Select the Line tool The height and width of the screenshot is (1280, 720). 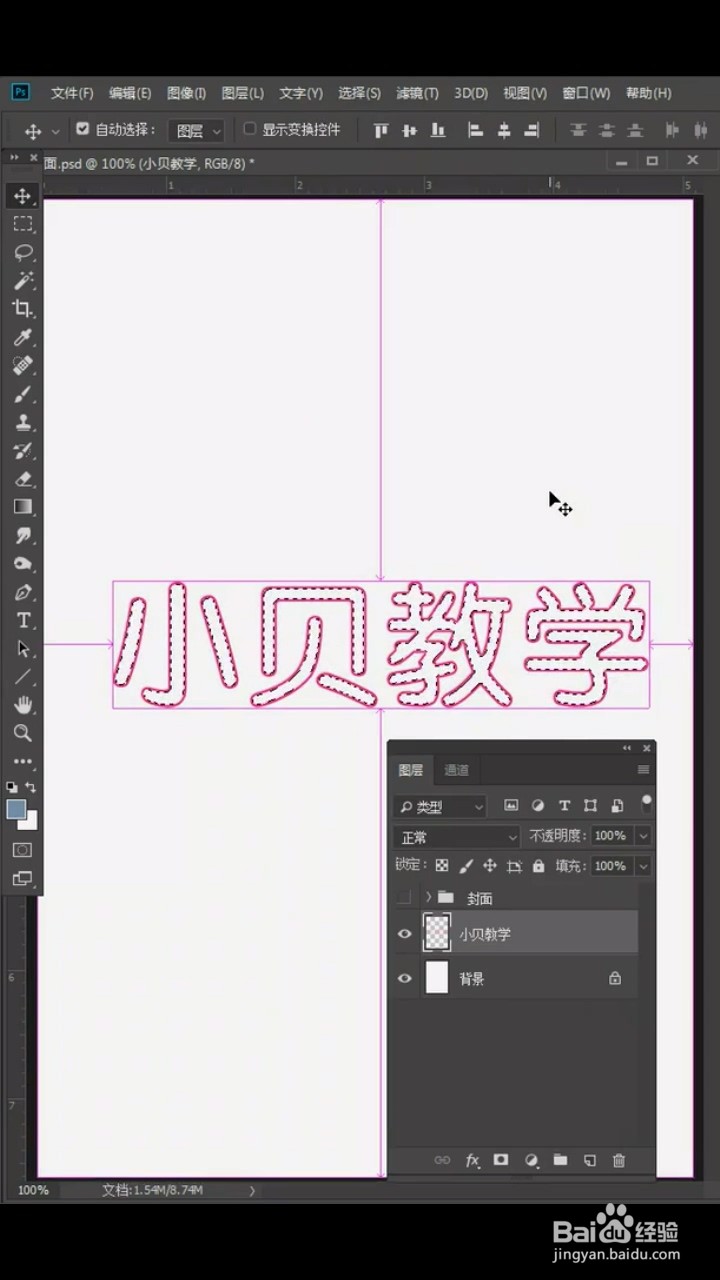(23, 677)
